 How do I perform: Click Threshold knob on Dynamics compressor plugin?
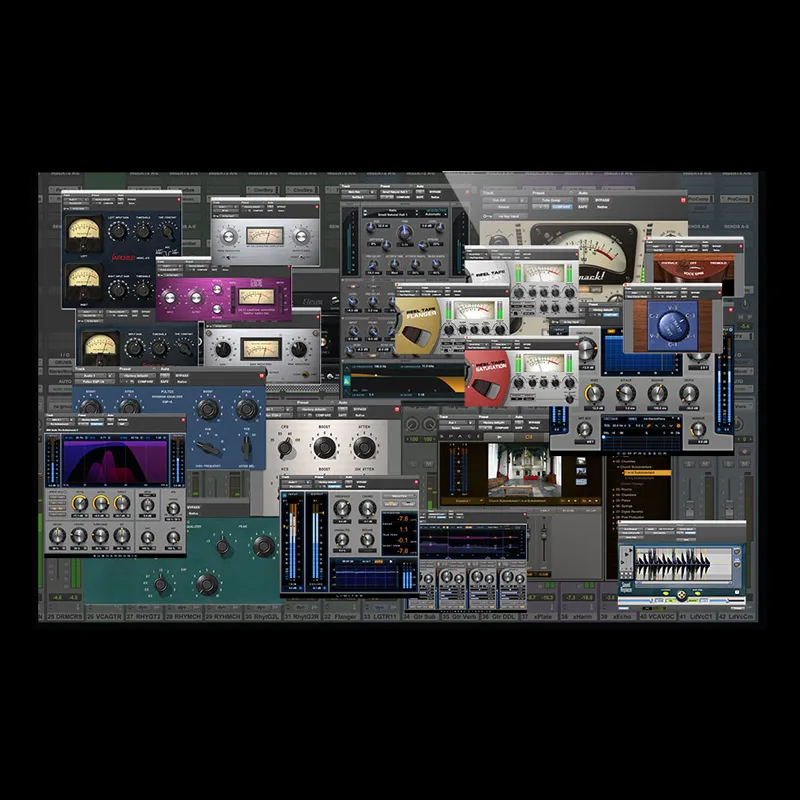[x=586, y=350]
